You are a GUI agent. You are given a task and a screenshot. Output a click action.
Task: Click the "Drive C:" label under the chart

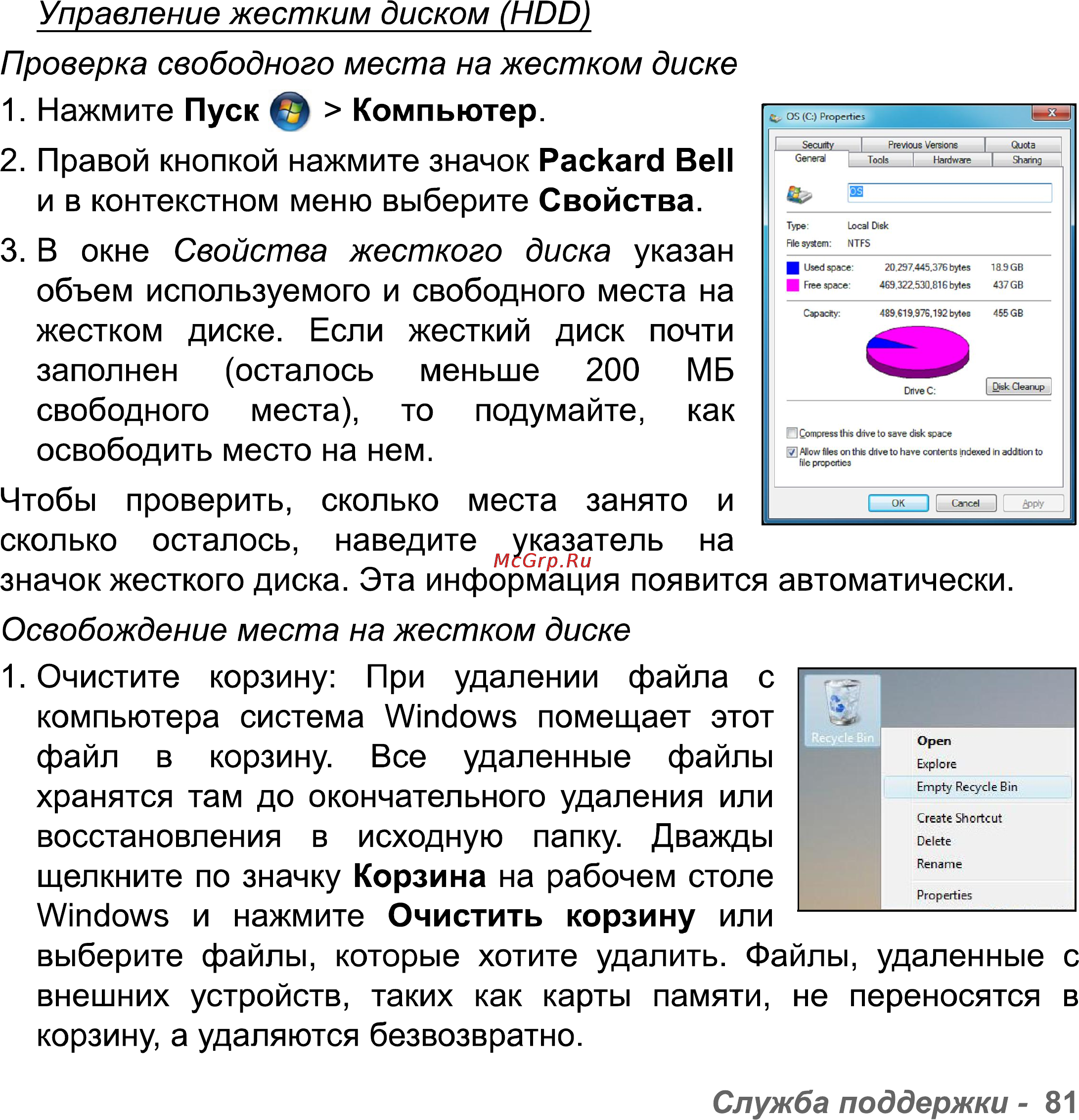pos(919,391)
